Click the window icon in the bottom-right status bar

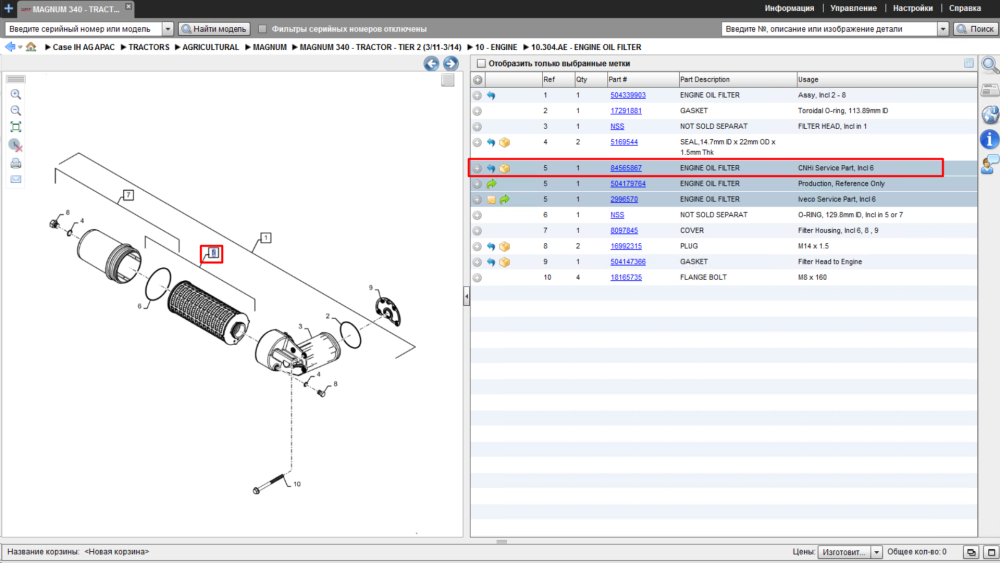991,552
